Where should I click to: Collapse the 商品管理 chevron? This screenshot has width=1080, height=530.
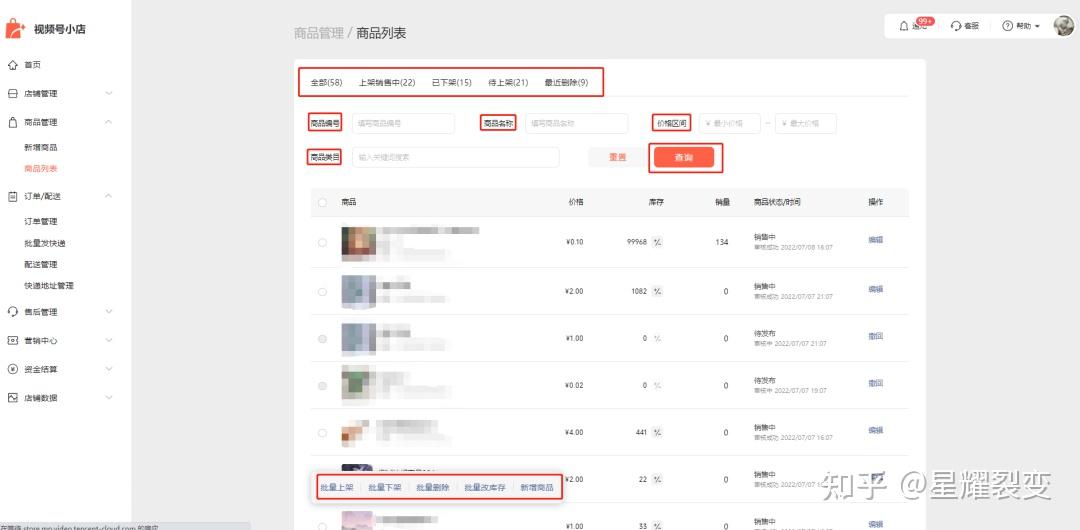(109, 122)
